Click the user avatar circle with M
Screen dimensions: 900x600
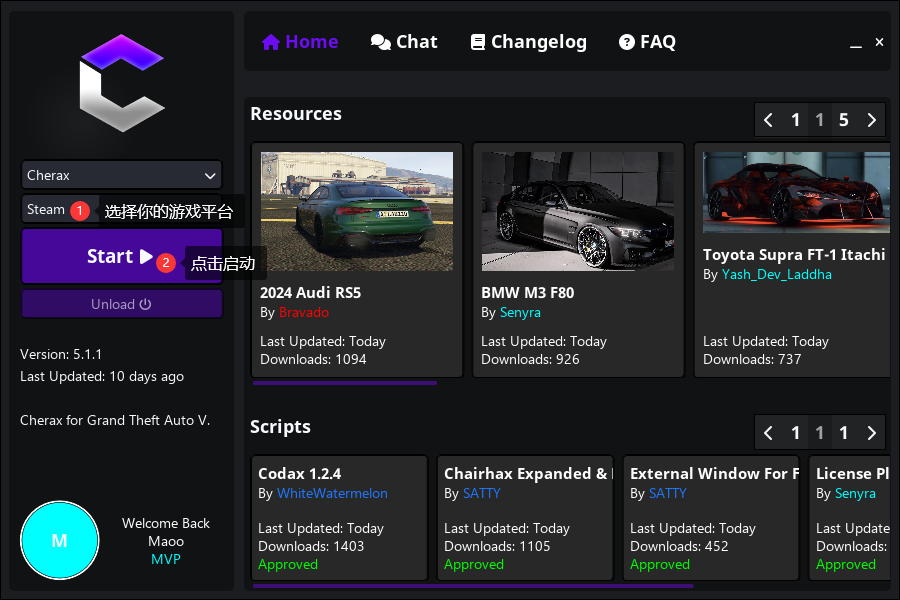tap(59, 540)
